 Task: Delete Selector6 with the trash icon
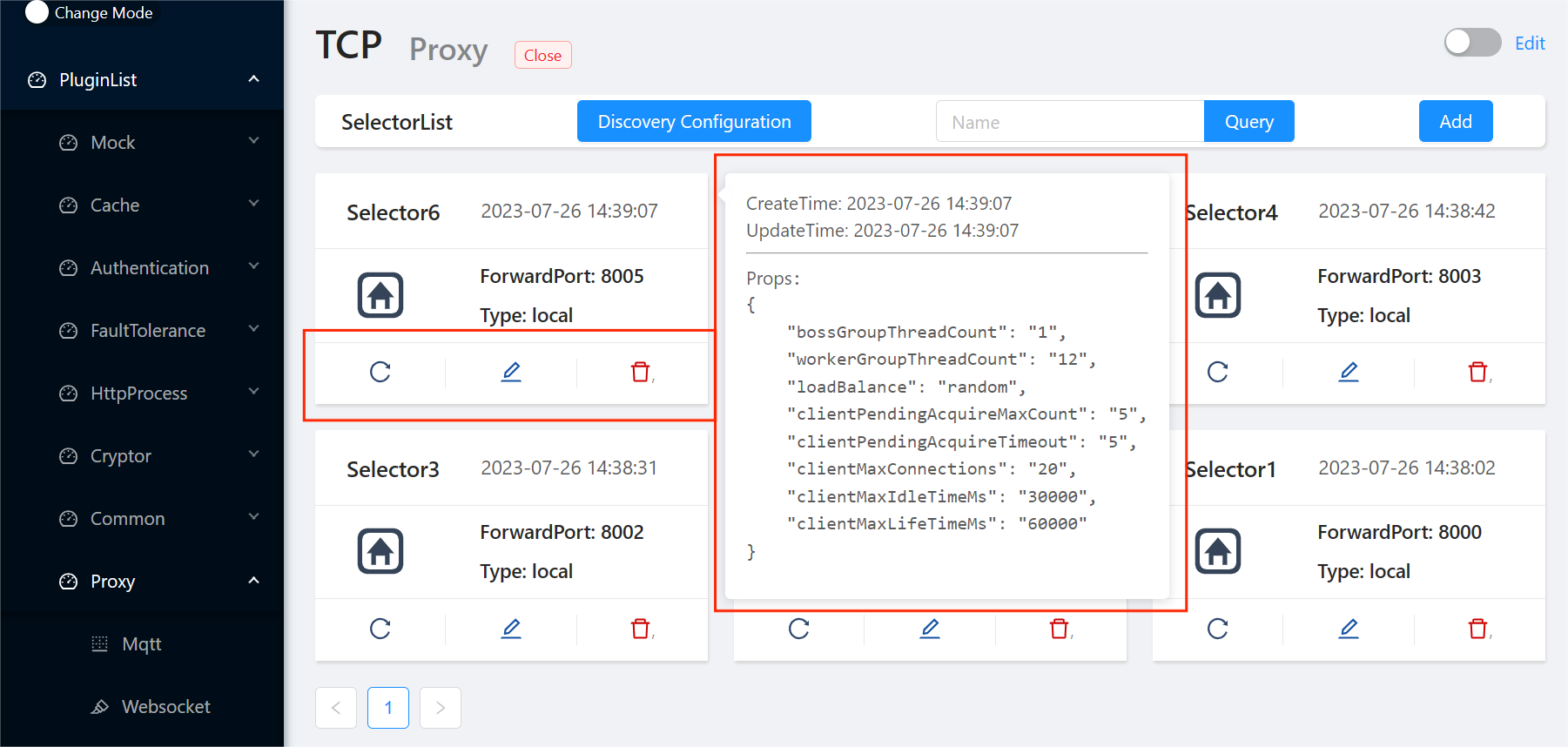pyautogui.click(x=641, y=373)
